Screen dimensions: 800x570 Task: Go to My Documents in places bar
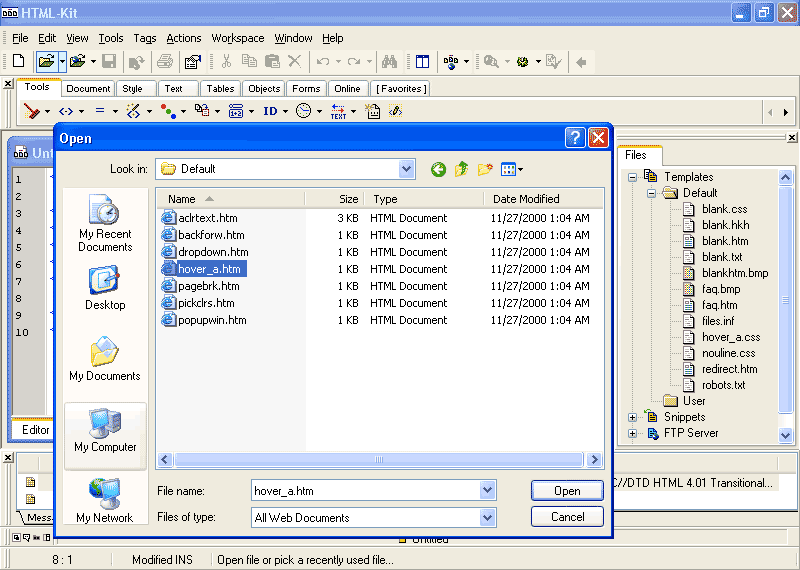click(105, 358)
